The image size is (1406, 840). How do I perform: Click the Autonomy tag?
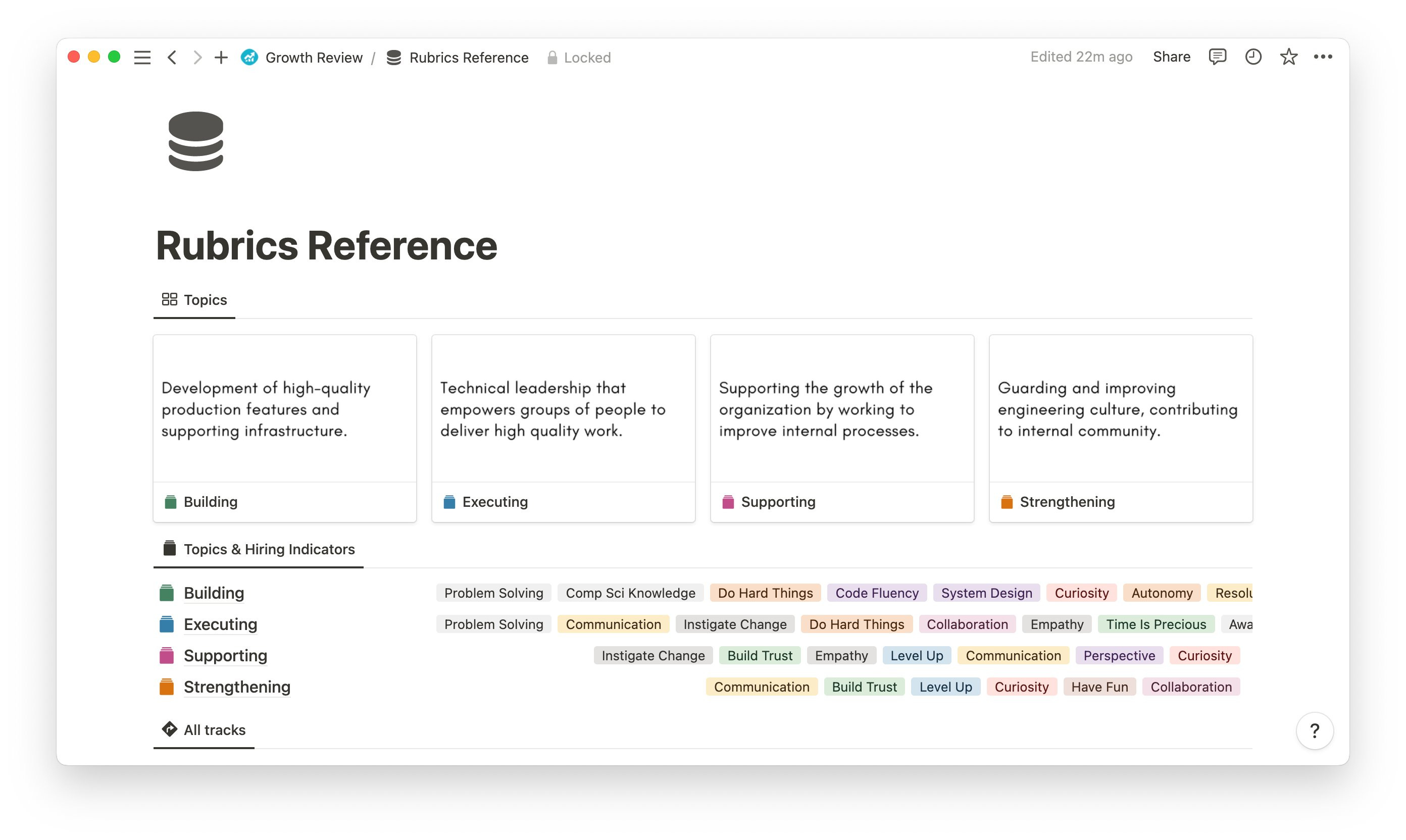(1162, 593)
